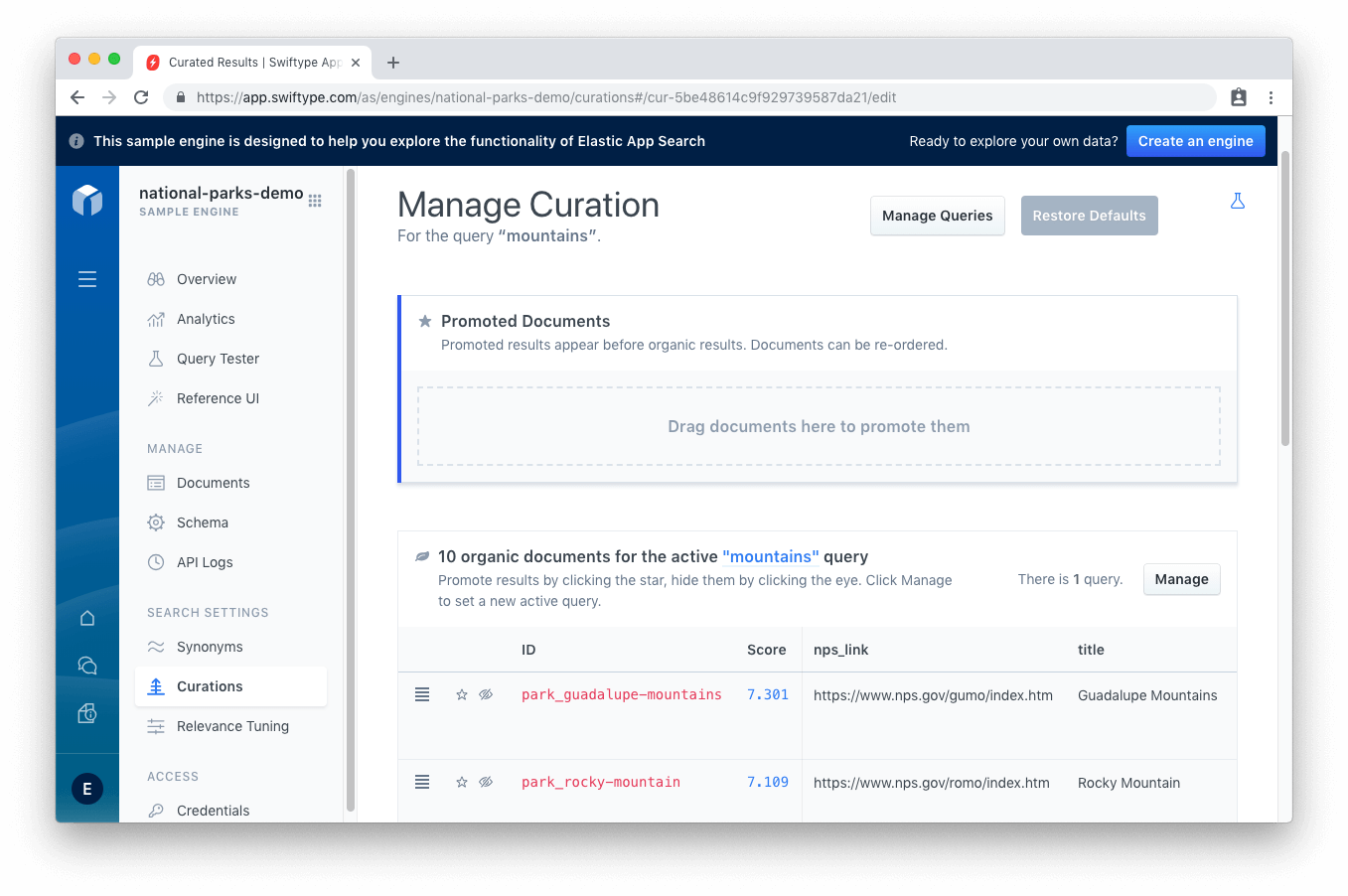1348x896 pixels.
Task: Switch to the Curated Results browser tab
Action: 248,62
